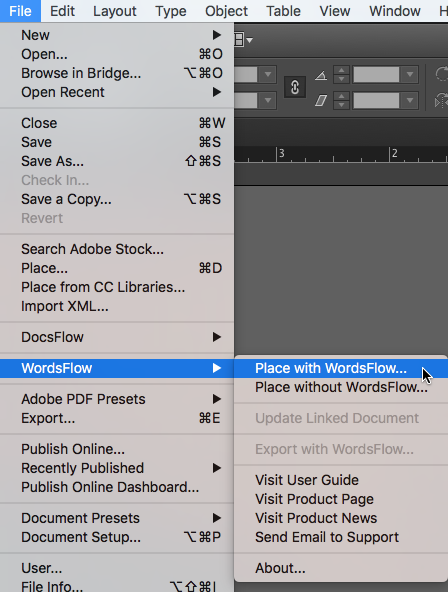Select Place without WordsFlow...
Screen dimensions: 448x592
(x=341, y=387)
